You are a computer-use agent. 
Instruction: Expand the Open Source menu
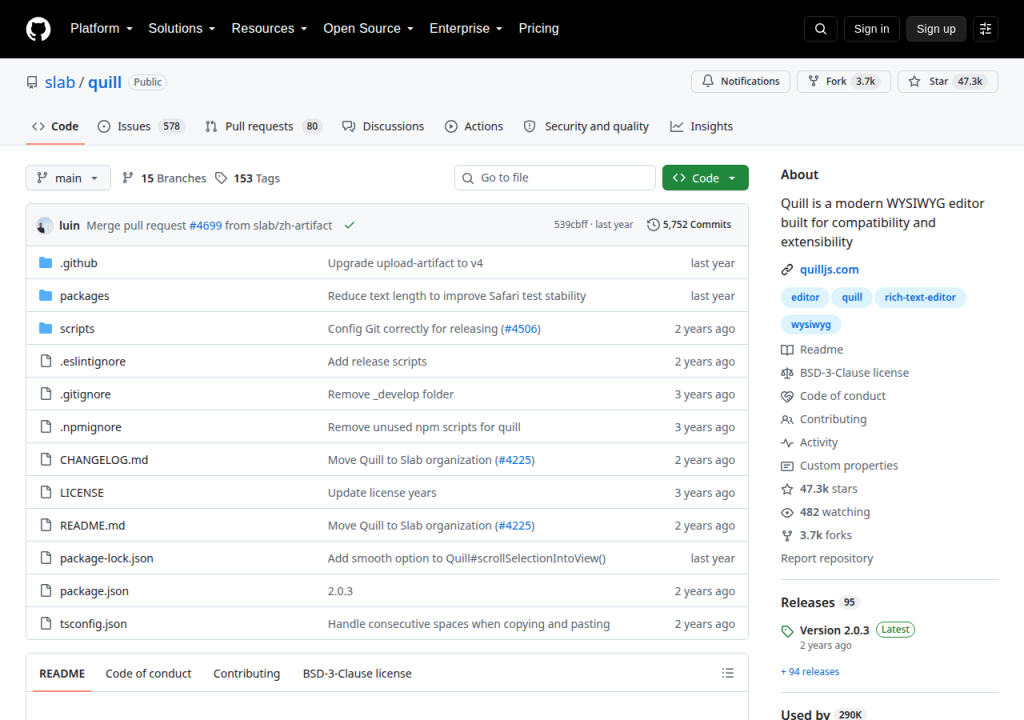368,29
